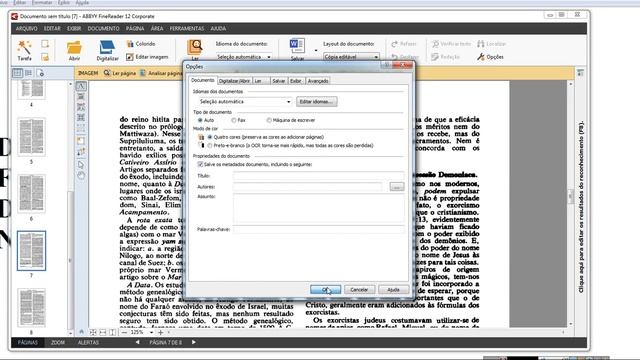
Task: Expand the Salvar button arrow
Action: coord(316,51)
